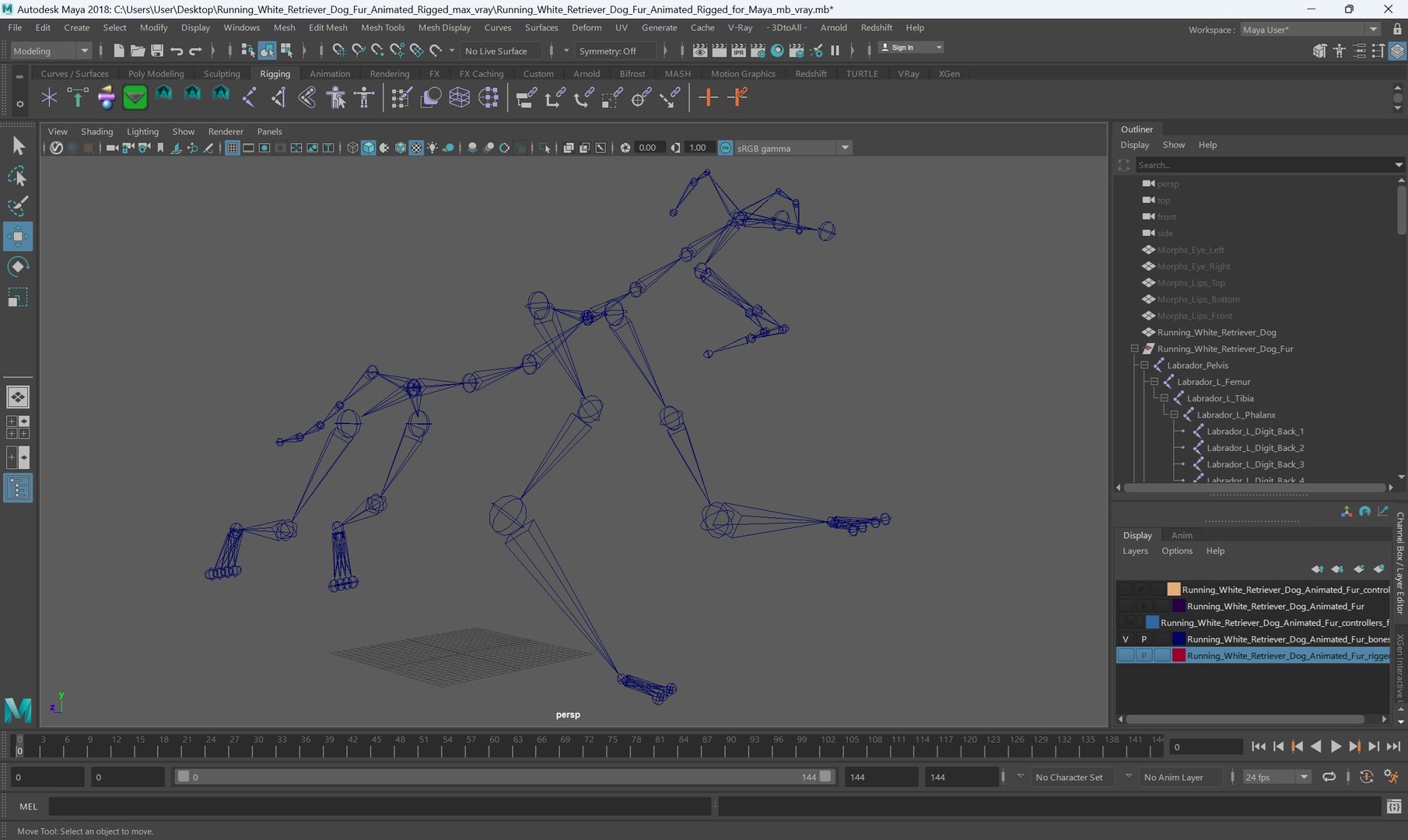Open the Render View clapper icon

[x=700, y=51]
